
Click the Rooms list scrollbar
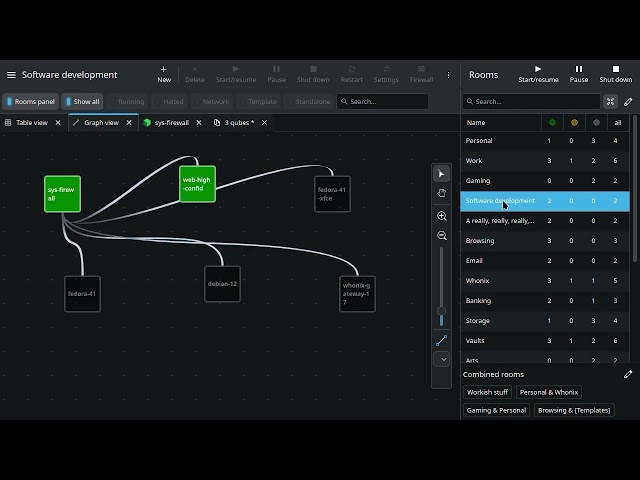click(x=634, y=189)
